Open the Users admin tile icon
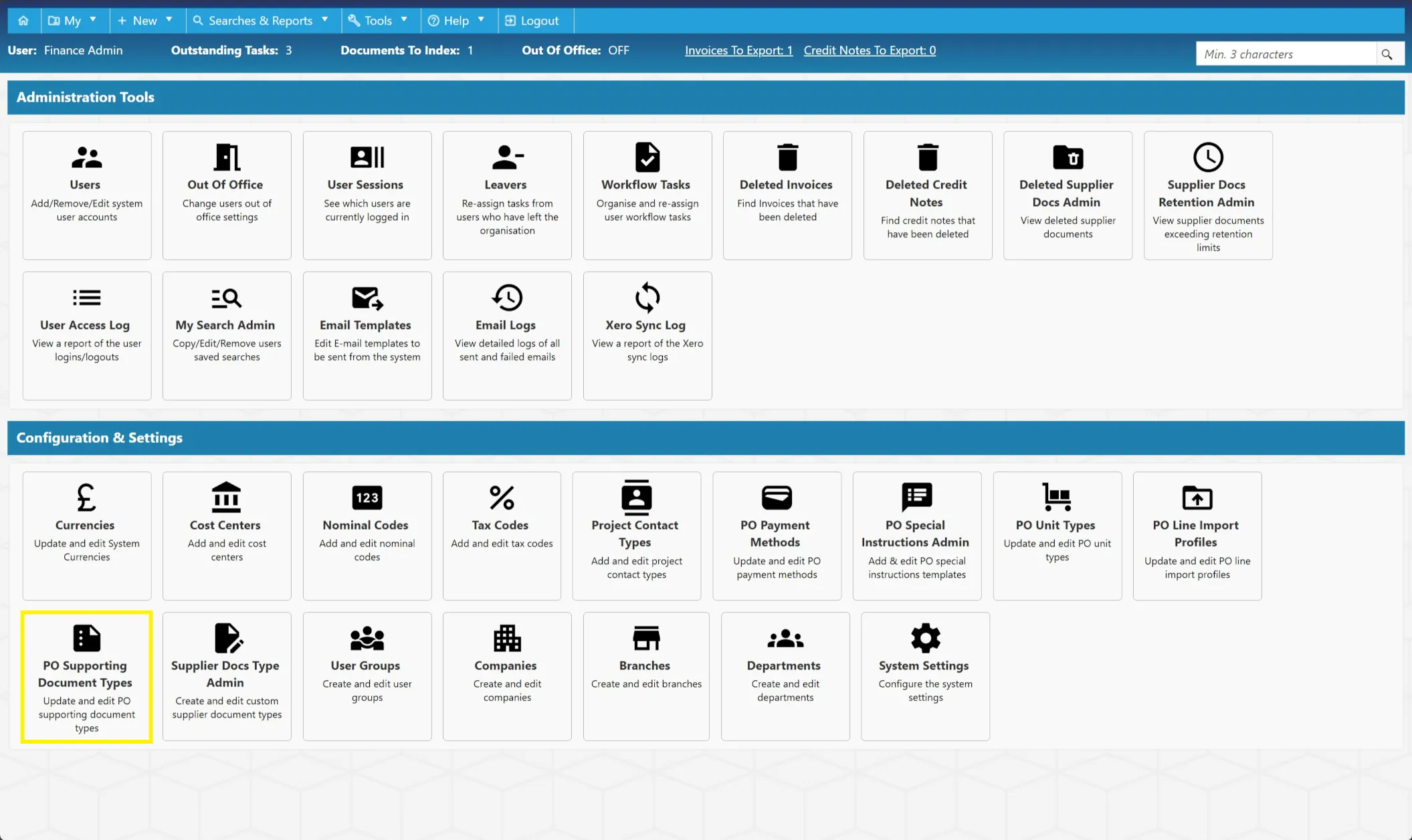This screenshot has width=1412, height=840. coord(86,157)
